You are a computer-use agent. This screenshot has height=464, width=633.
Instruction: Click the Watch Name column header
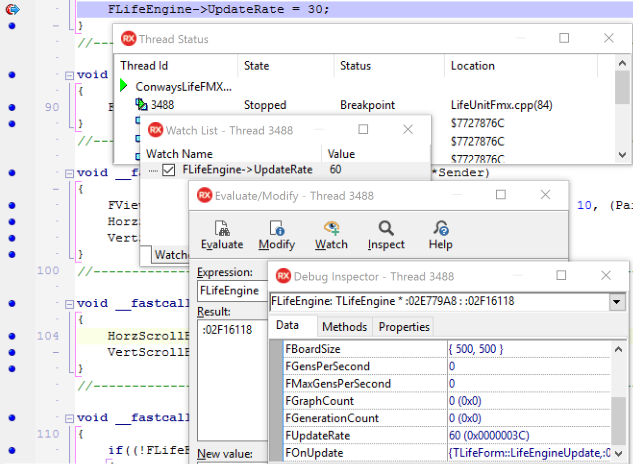point(233,154)
